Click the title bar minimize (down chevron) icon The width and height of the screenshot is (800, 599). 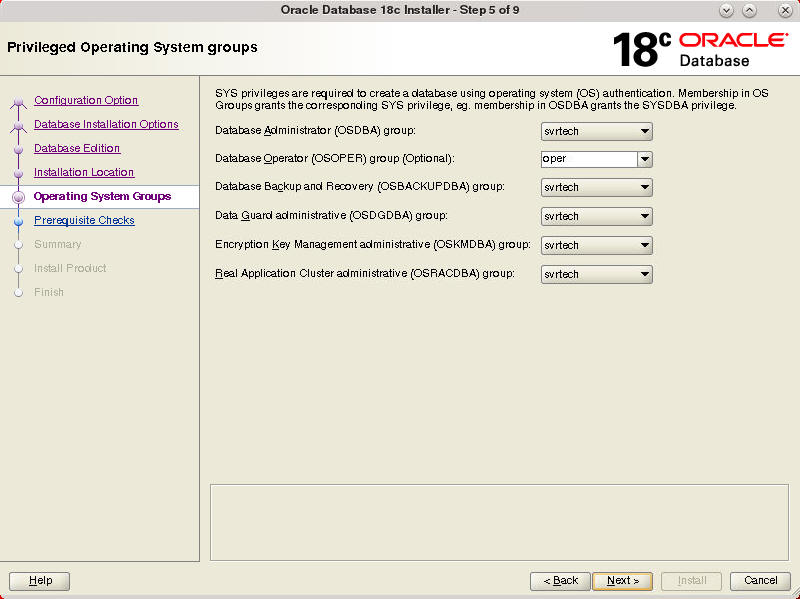click(x=727, y=11)
